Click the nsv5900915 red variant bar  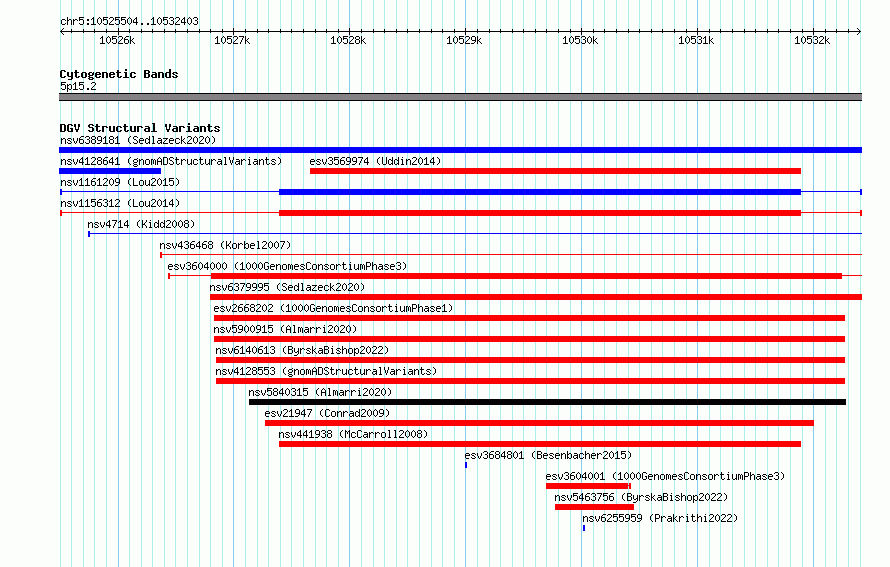(x=529, y=339)
